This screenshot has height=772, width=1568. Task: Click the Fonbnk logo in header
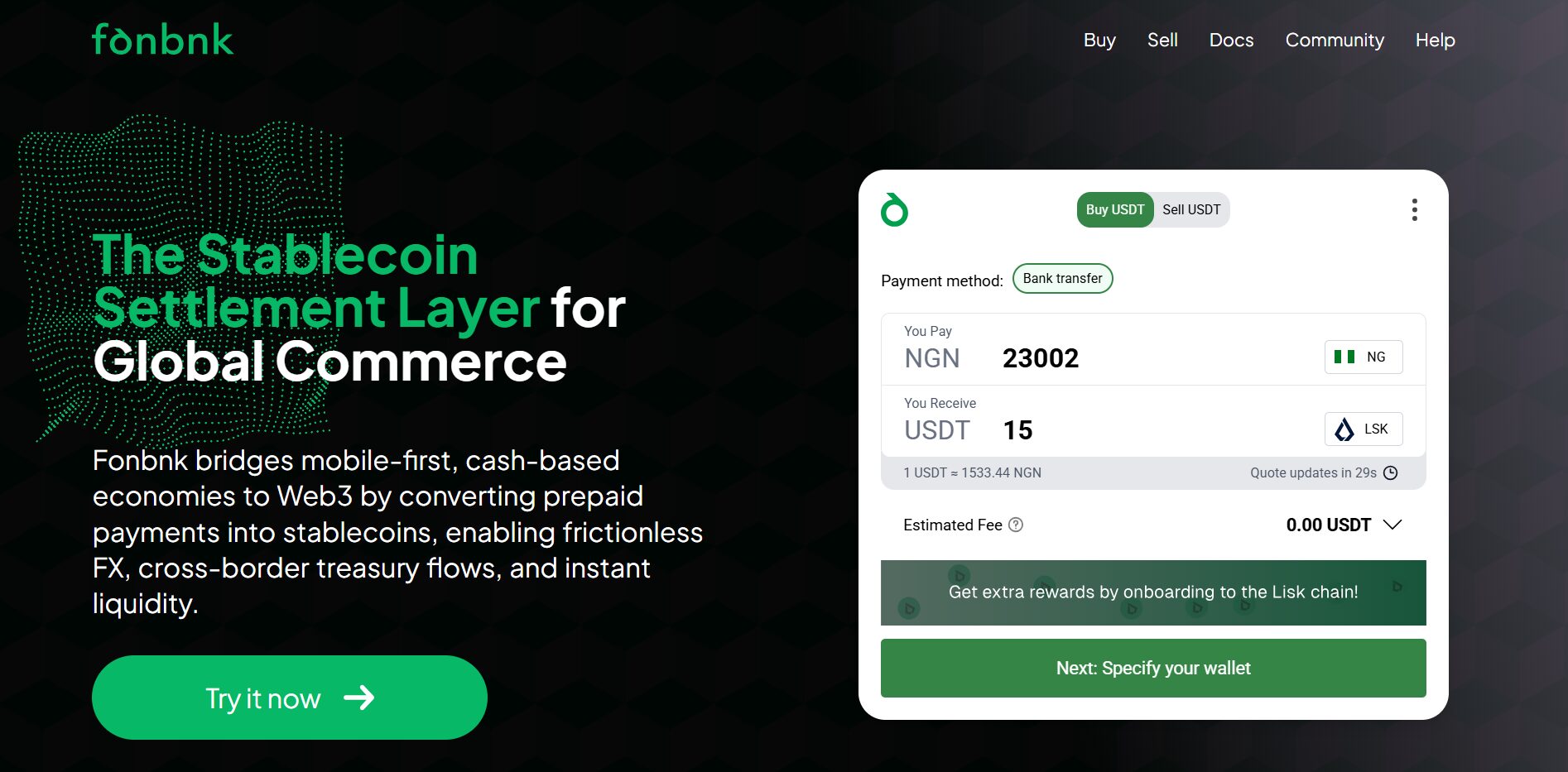162,40
